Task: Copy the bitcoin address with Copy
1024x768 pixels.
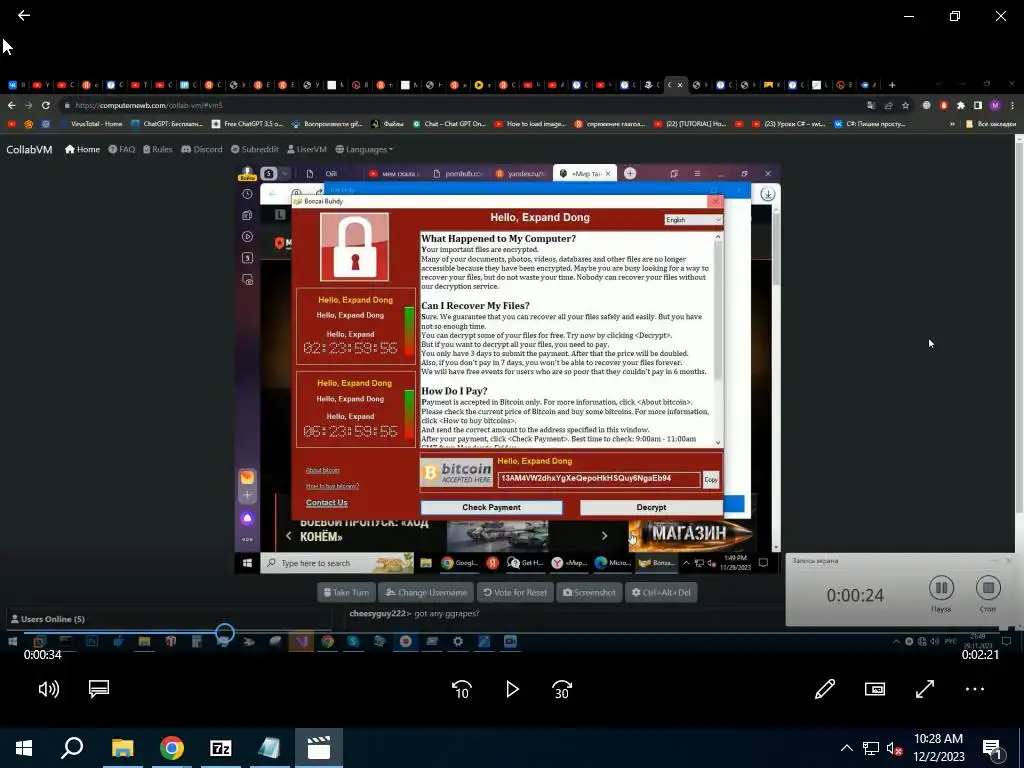Action: tap(711, 479)
